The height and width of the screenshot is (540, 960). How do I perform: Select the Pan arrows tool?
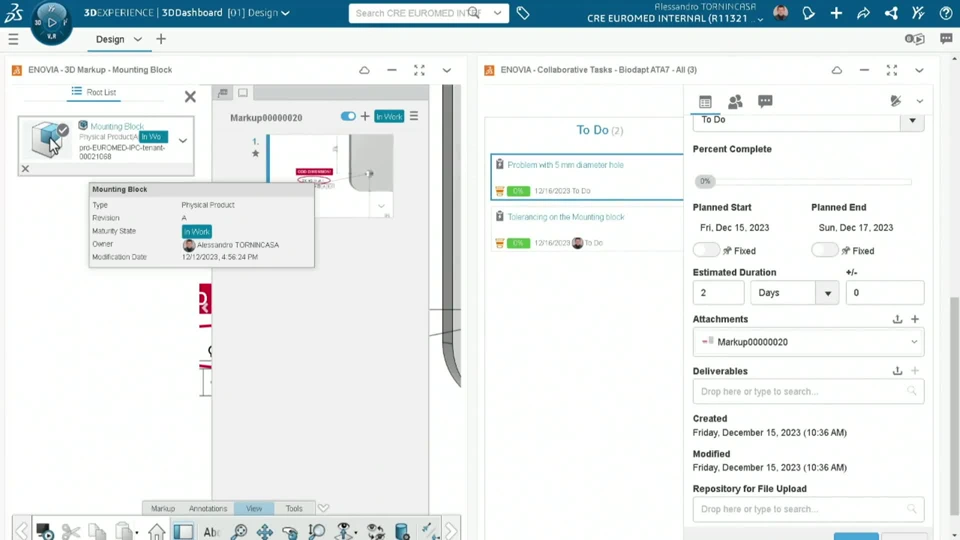(264, 531)
